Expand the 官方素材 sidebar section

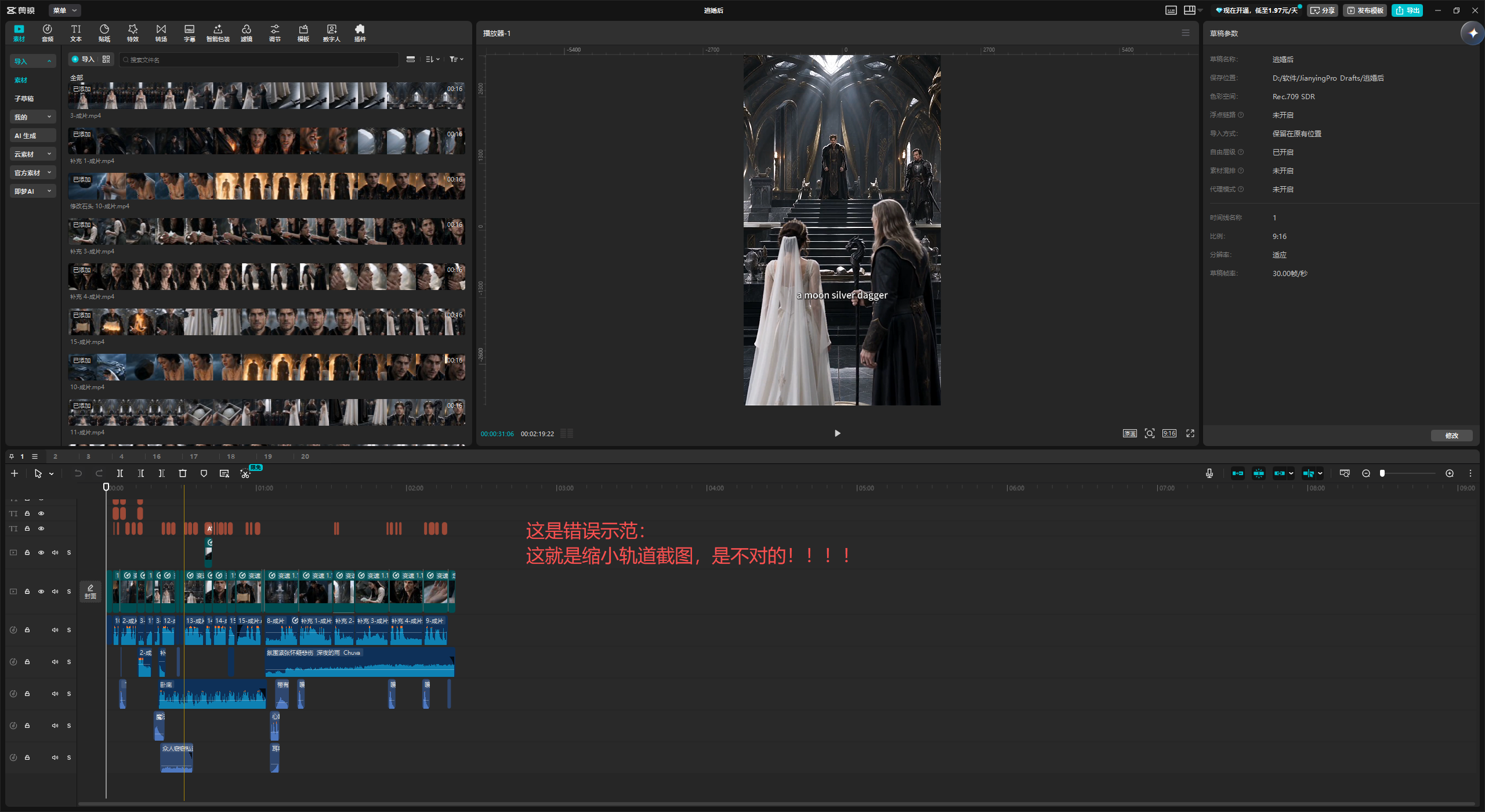(x=33, y=173)
